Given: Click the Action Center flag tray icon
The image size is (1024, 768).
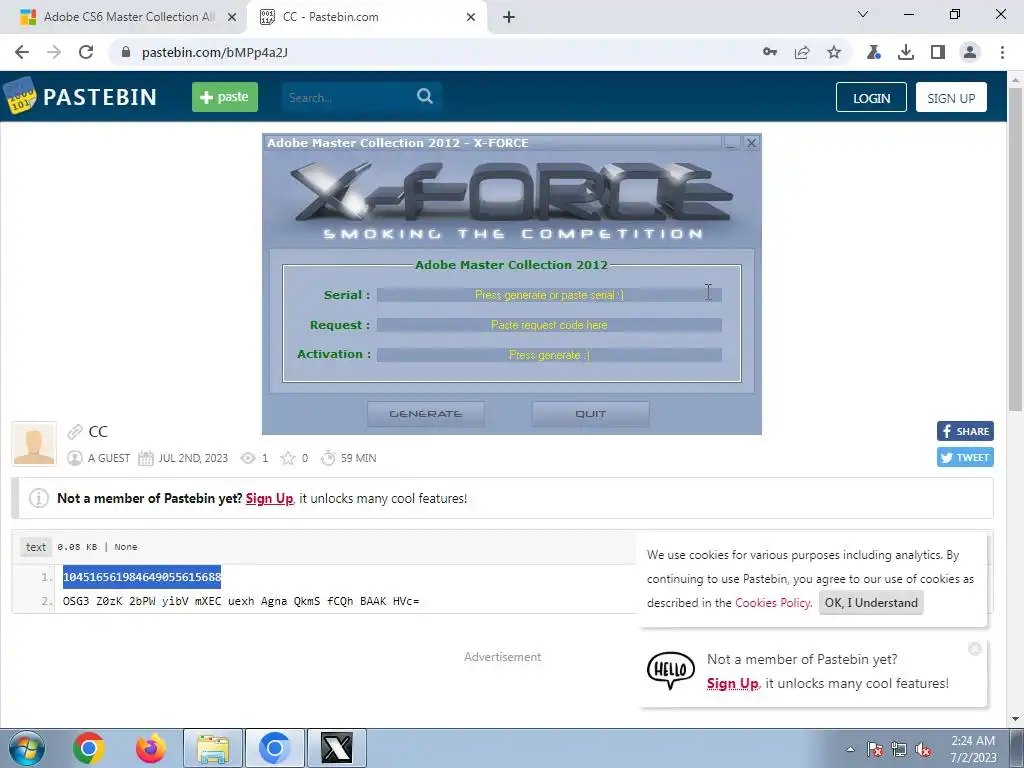Looking at the screenshot, I should click(x=875, y=749).
